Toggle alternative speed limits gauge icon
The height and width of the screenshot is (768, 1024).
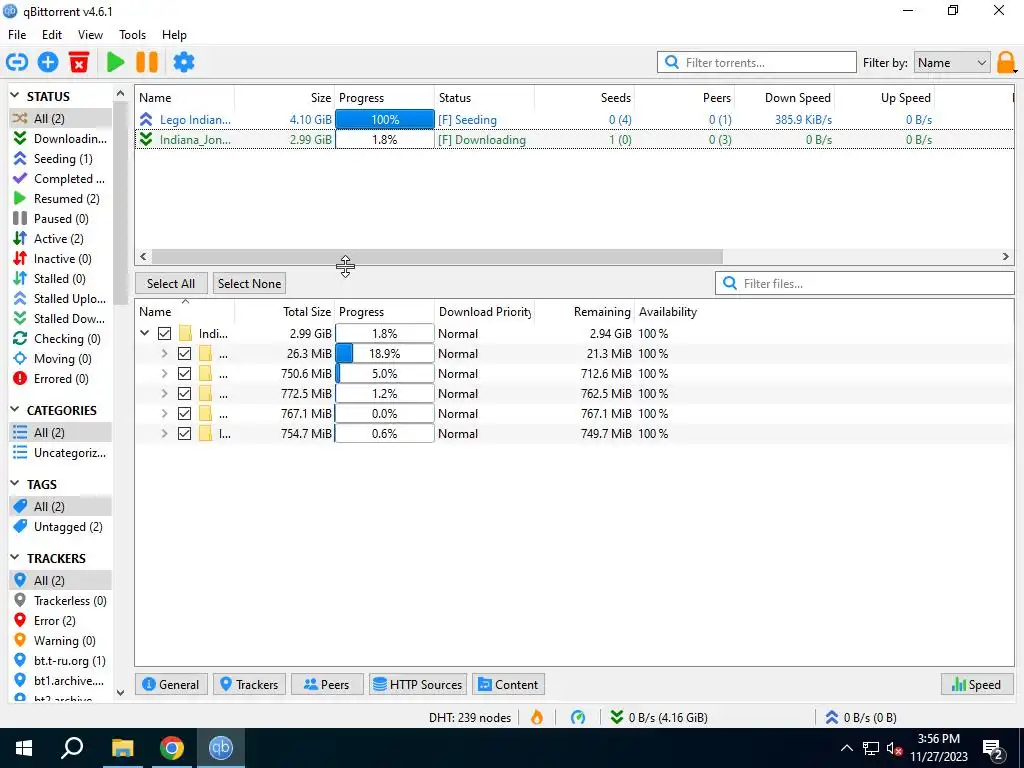coord(578,717)
